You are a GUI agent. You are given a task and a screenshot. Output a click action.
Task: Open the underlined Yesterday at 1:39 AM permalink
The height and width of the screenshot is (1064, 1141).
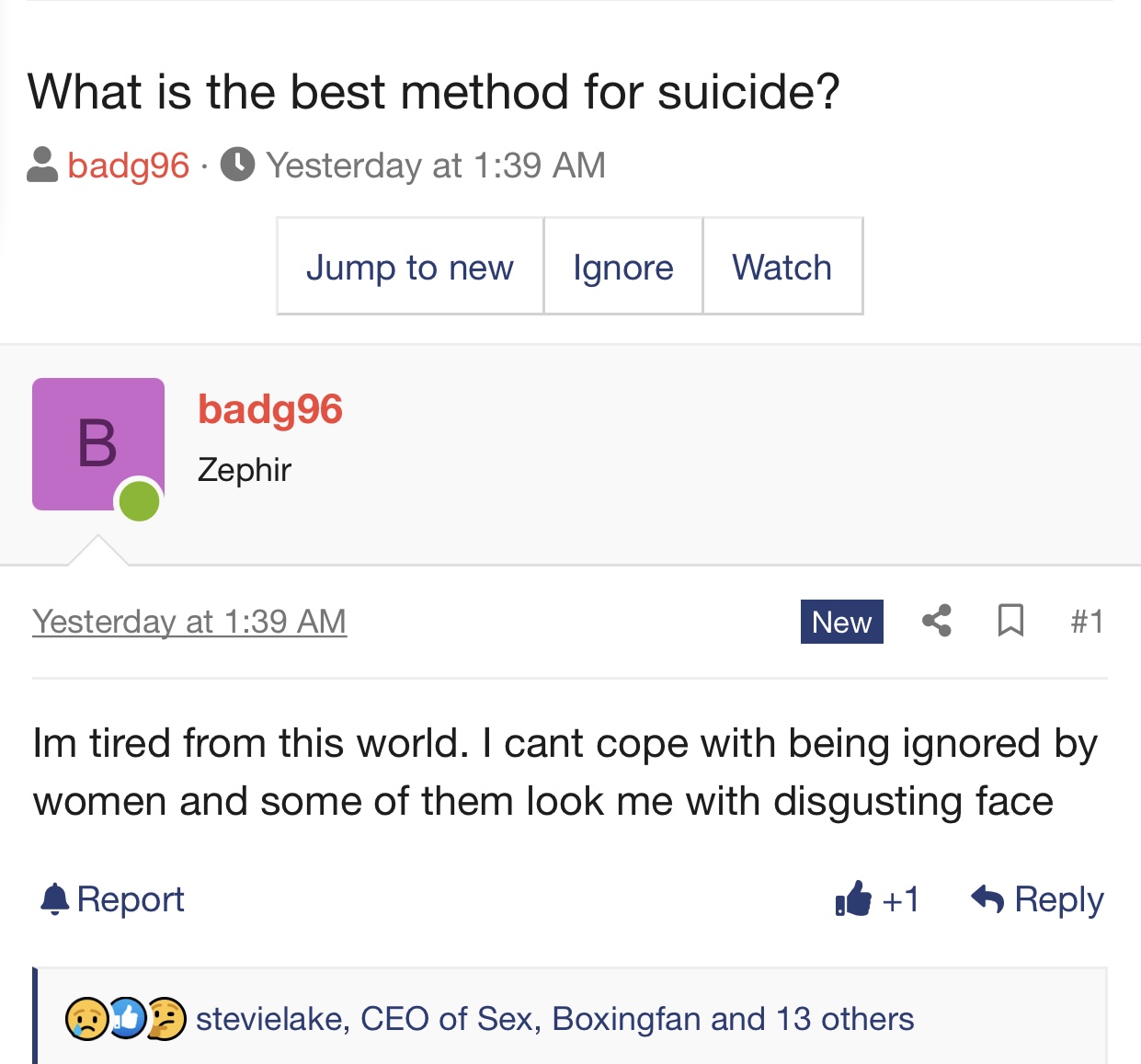189,622
